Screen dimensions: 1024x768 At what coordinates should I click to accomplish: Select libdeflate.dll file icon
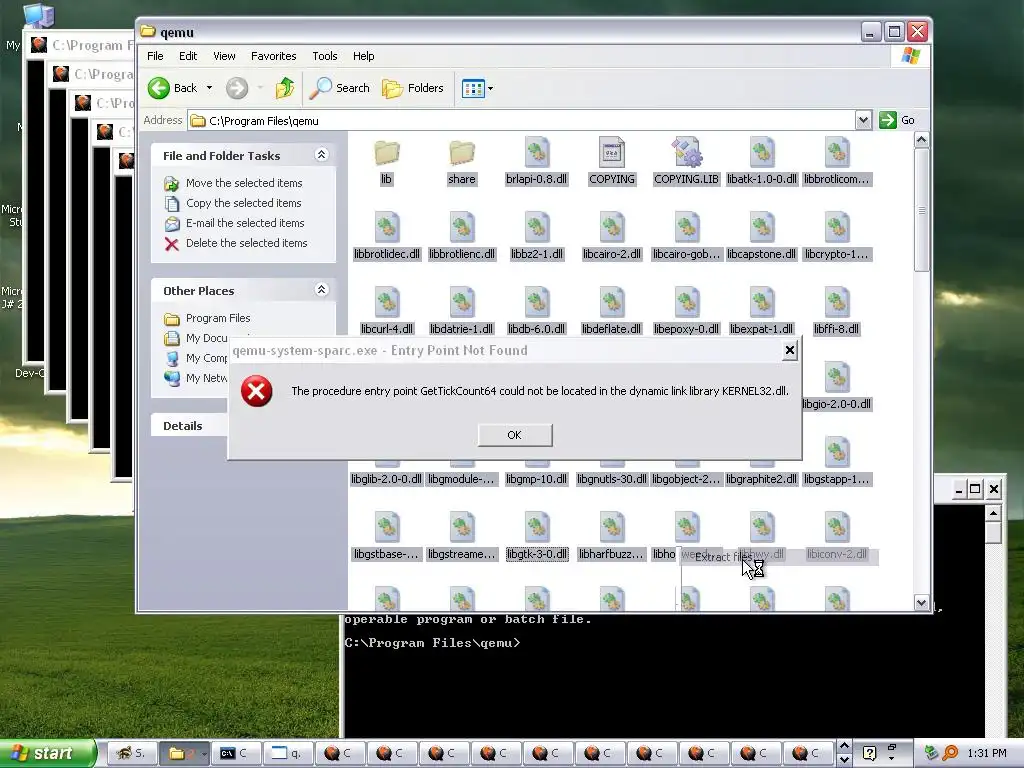(612, 303)
